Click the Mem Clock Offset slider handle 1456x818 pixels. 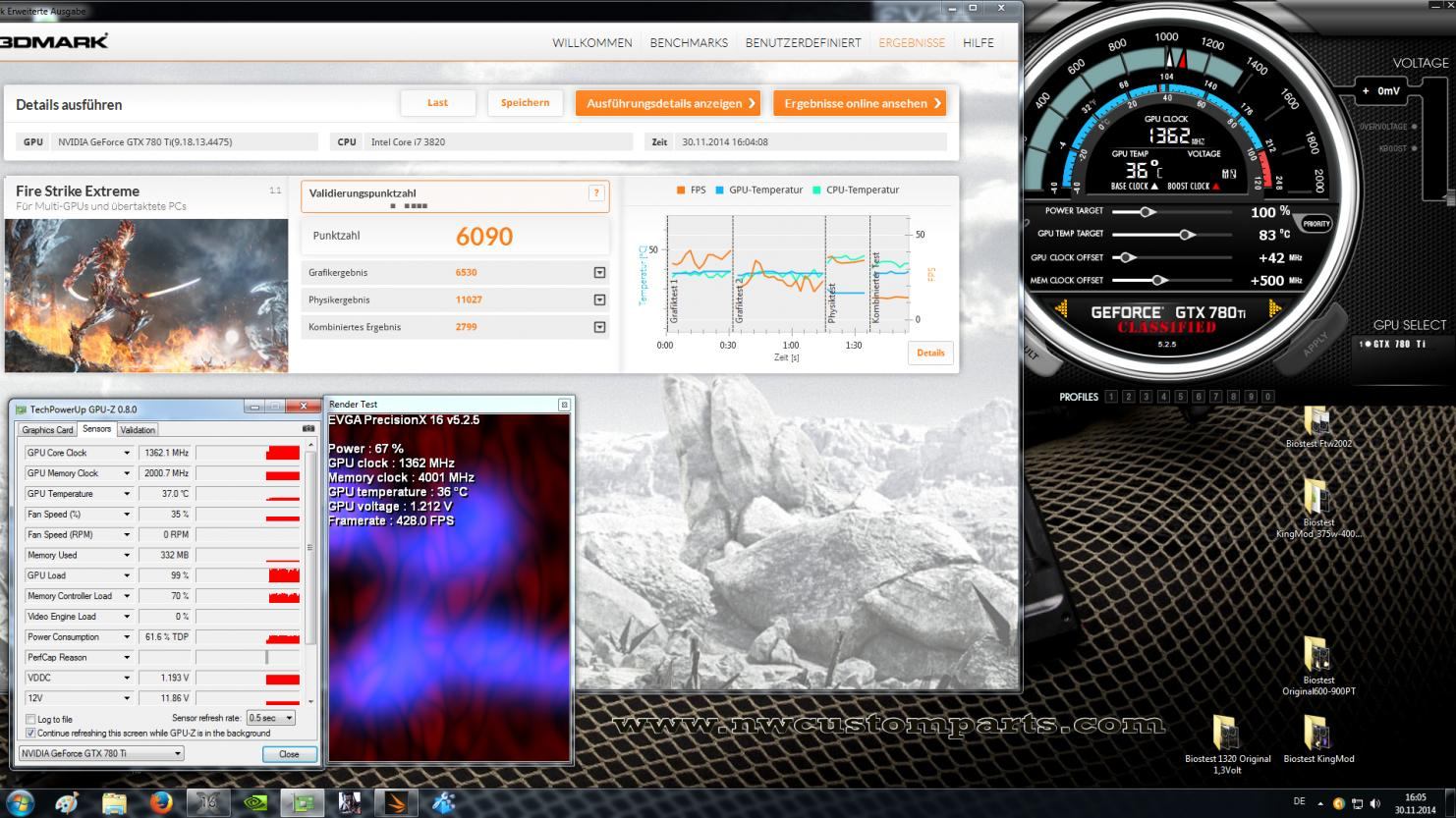point(1160,281)
